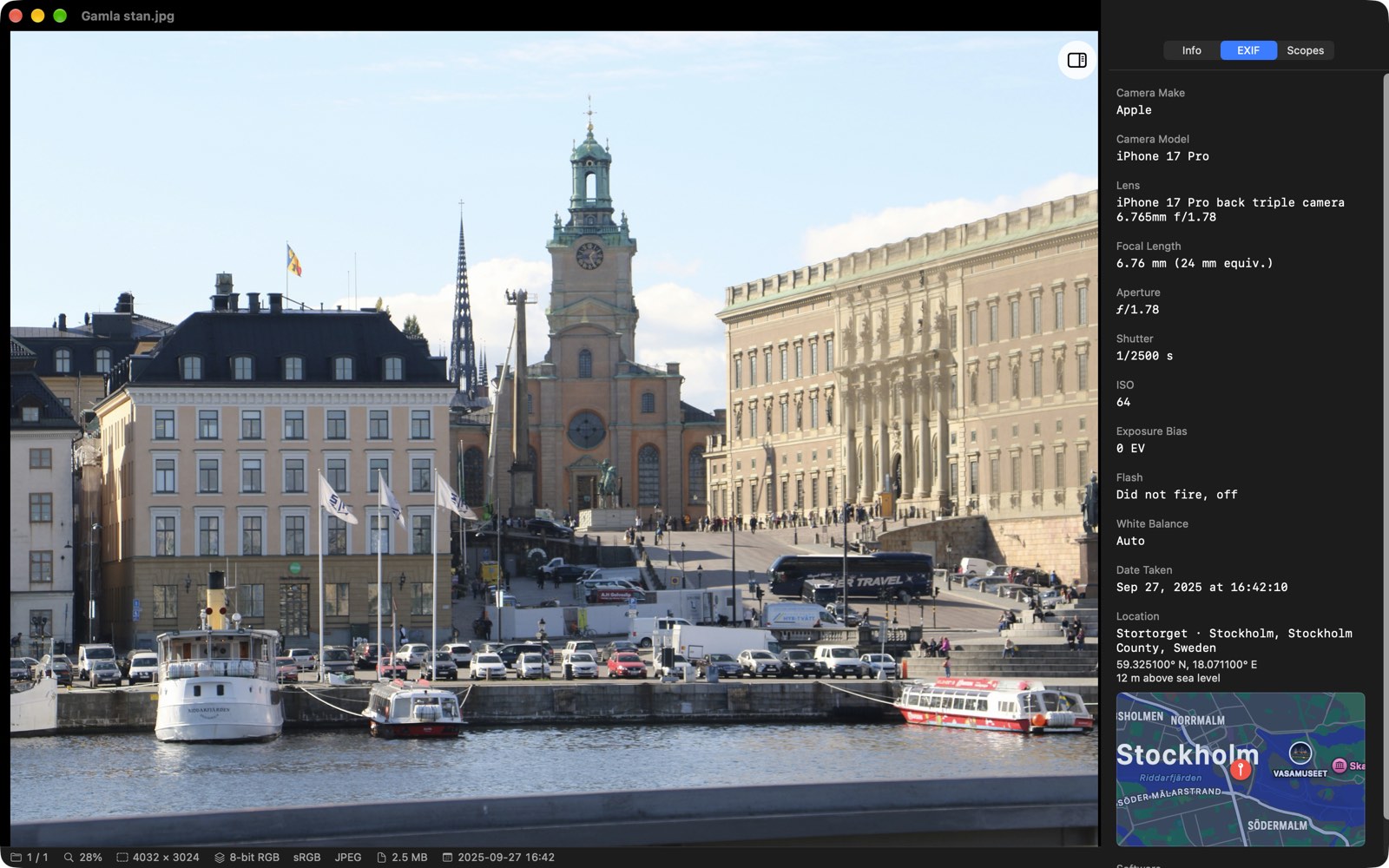Click the 2025-09-27 16:42 status bar date
Viewport: 1389px width, 868px height.
506,857
